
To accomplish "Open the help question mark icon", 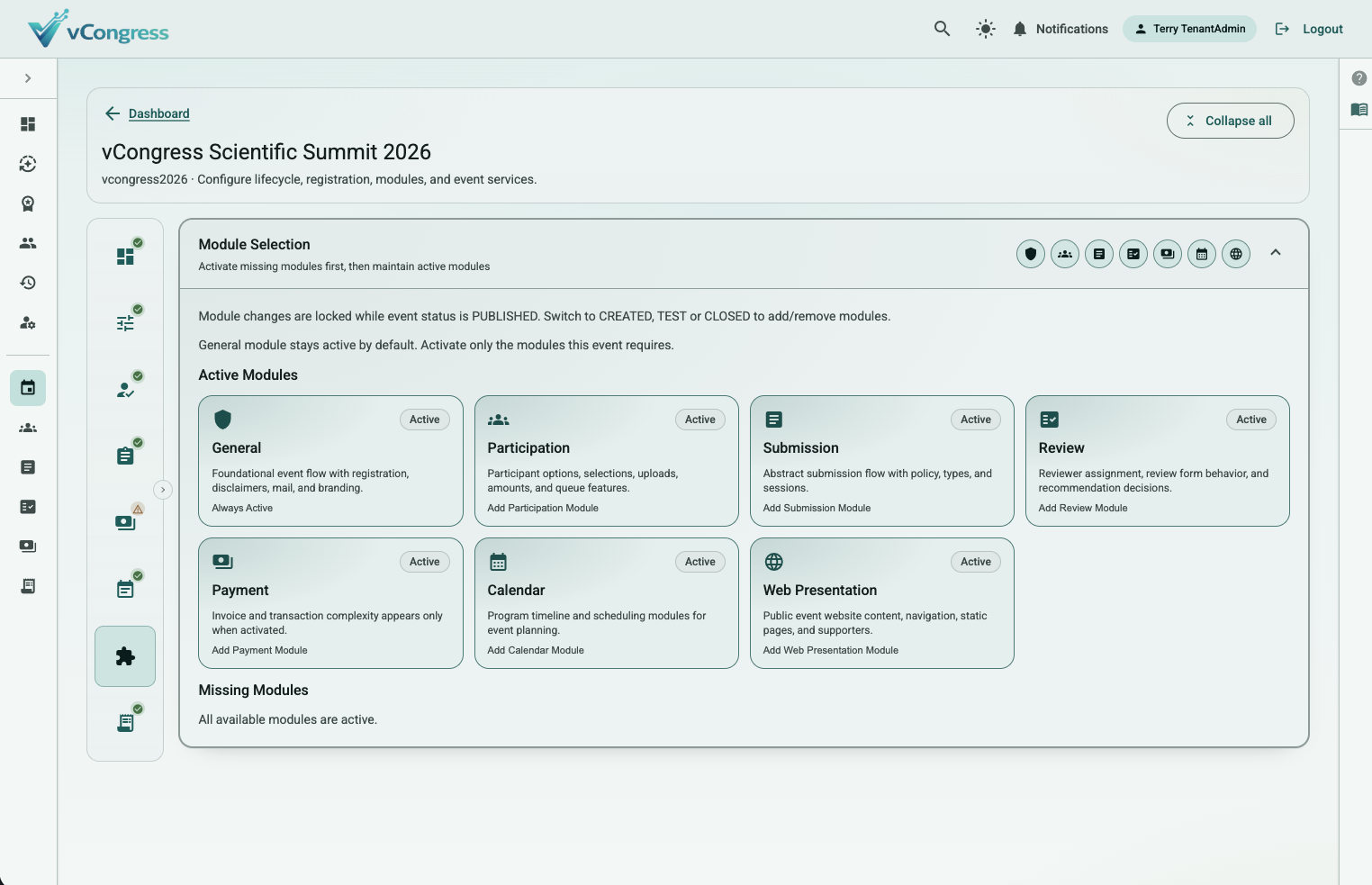I will pos(1359,78).
